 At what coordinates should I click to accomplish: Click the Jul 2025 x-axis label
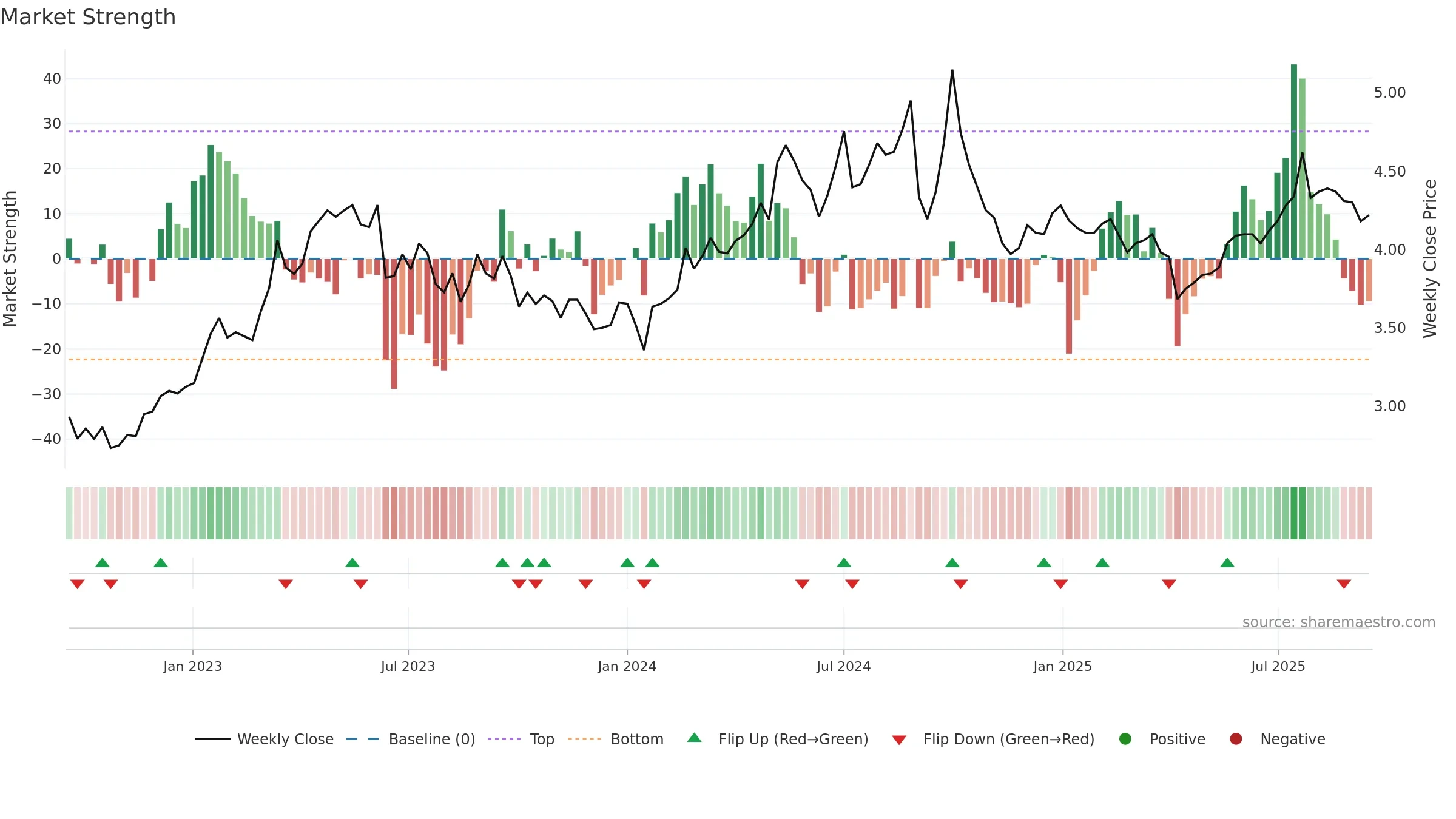coord(1278,666)
